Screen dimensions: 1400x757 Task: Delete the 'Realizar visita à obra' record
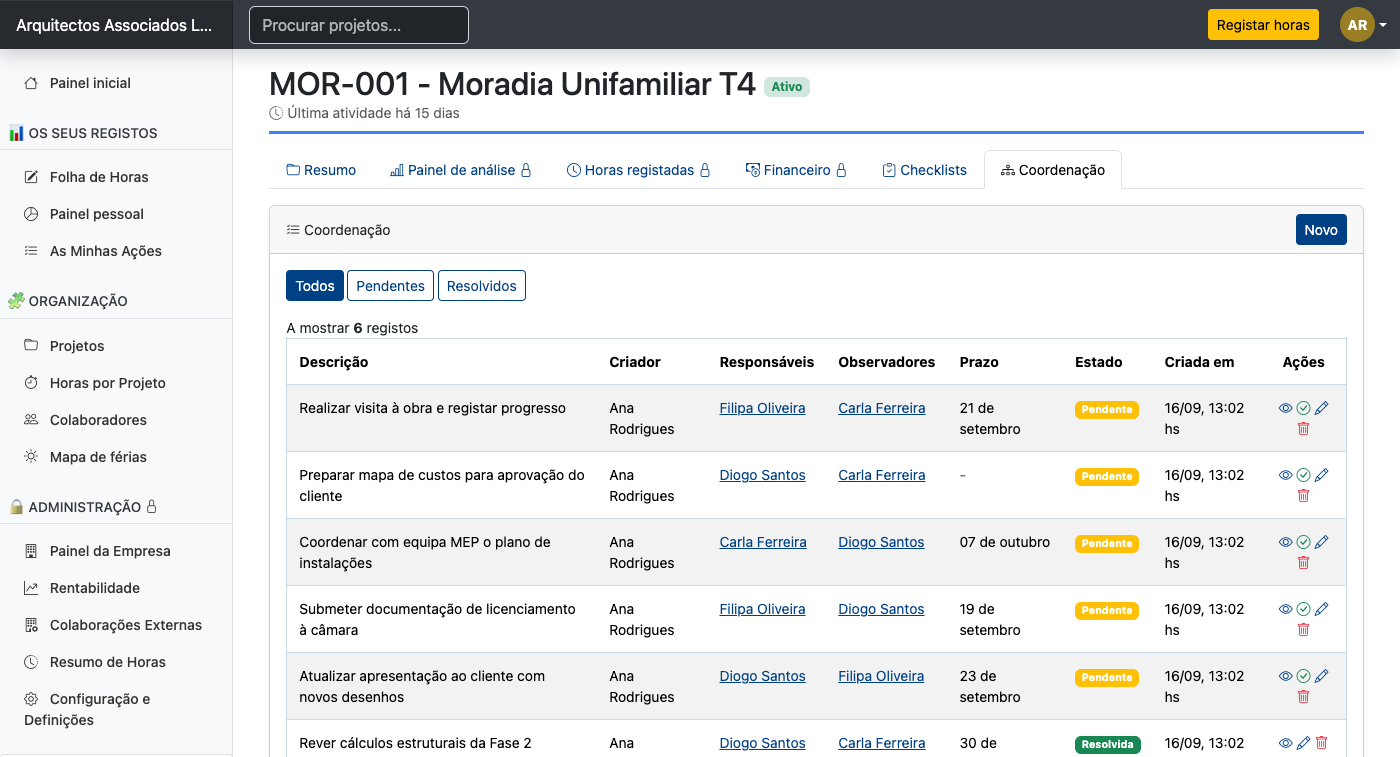[1303, 428]
